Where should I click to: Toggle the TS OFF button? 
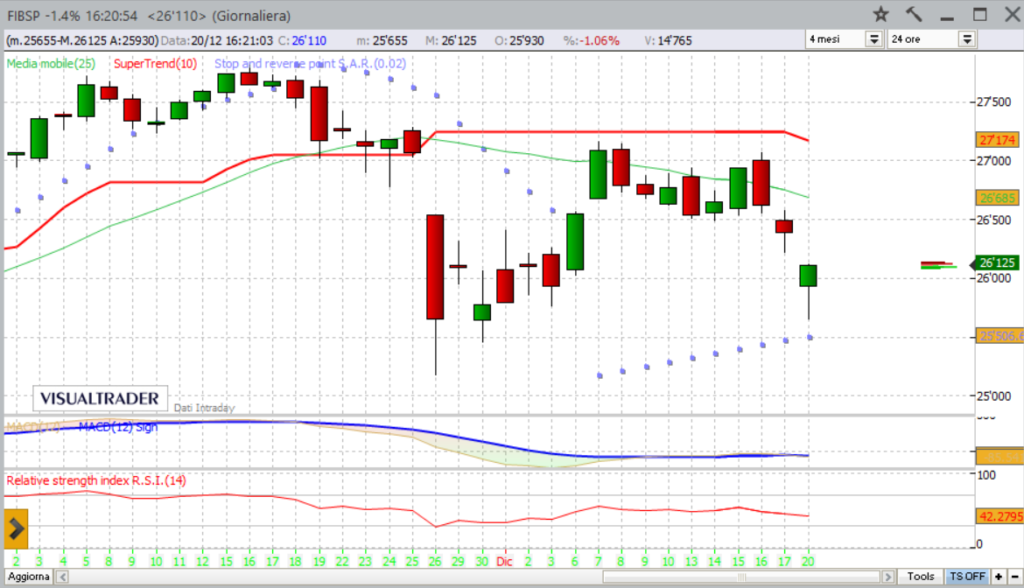tap(967, 576)
